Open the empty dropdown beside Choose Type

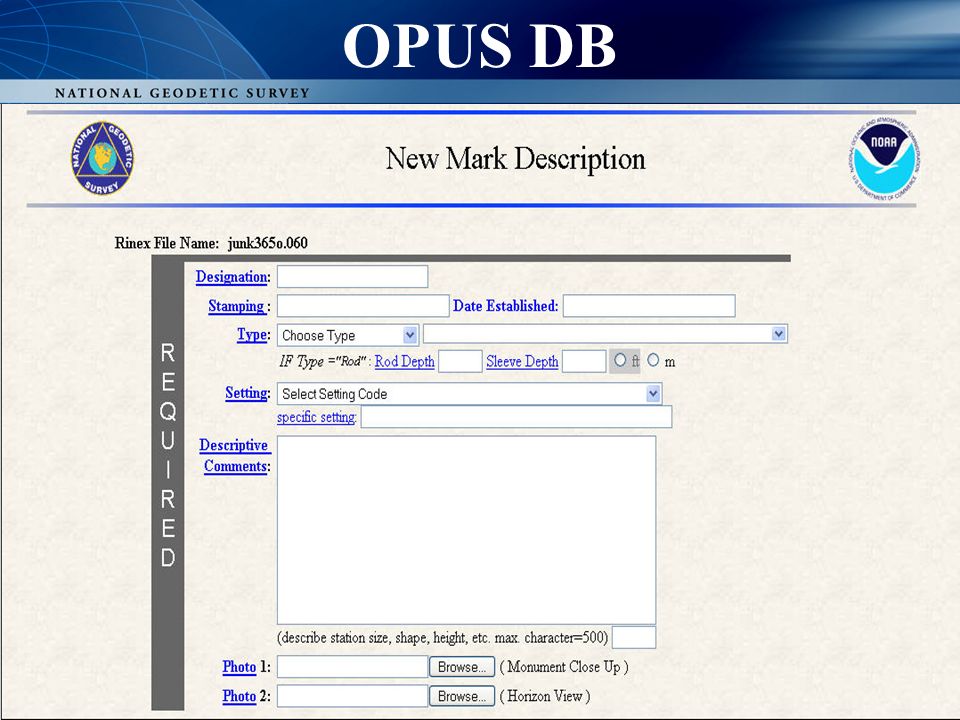[x=605, y=334]
